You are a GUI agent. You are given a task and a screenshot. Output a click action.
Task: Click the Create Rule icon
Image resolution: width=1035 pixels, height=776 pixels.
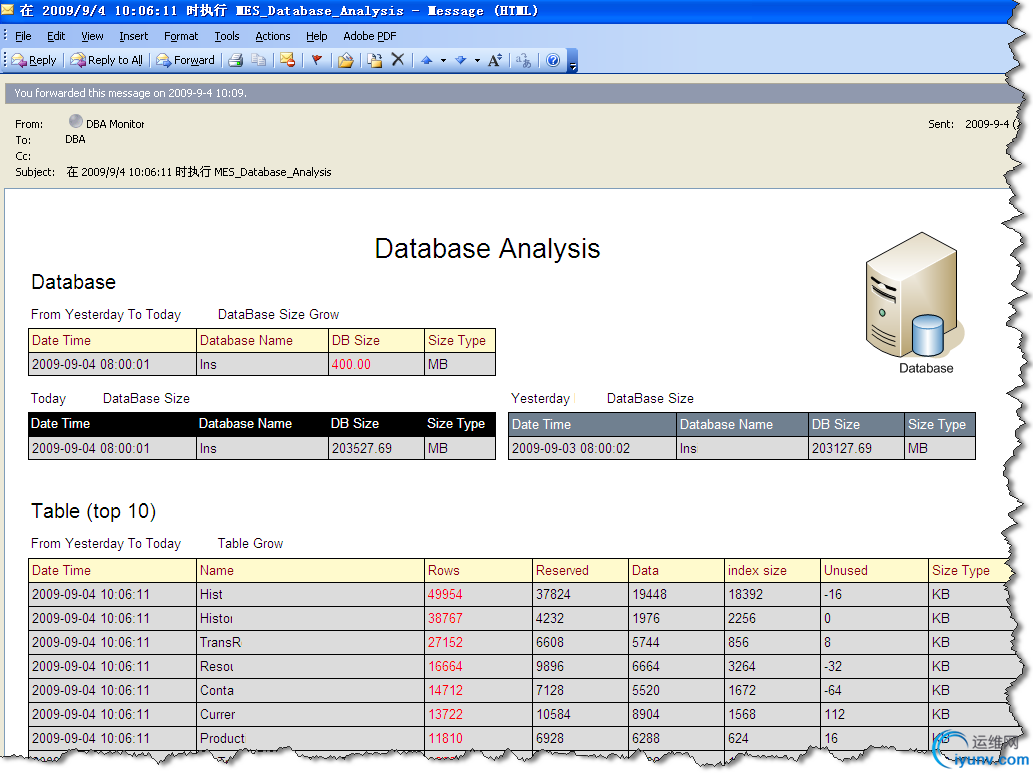coord(375,61)
